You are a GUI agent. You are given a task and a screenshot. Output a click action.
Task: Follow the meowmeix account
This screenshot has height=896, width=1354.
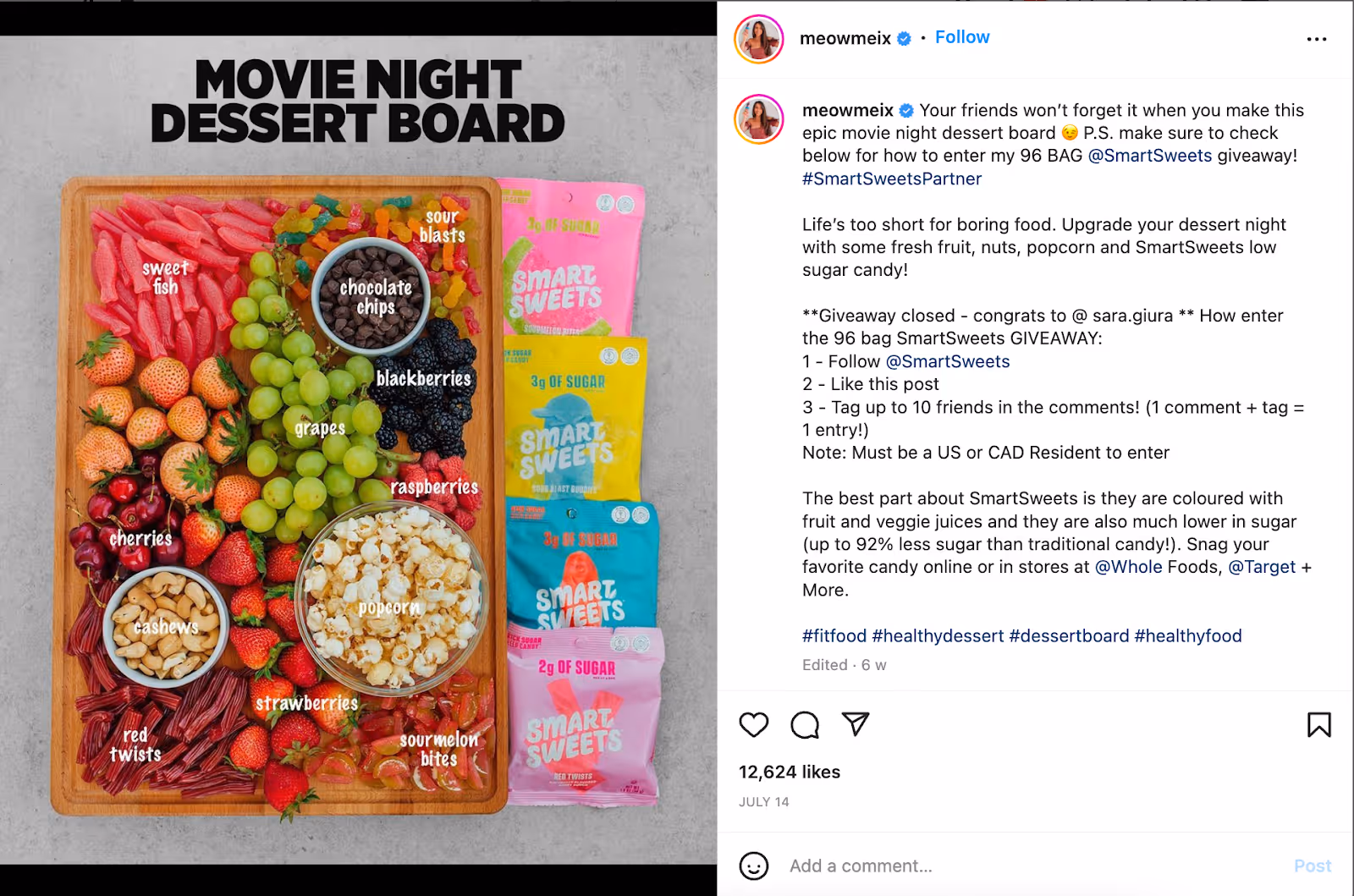coord(962,37)
